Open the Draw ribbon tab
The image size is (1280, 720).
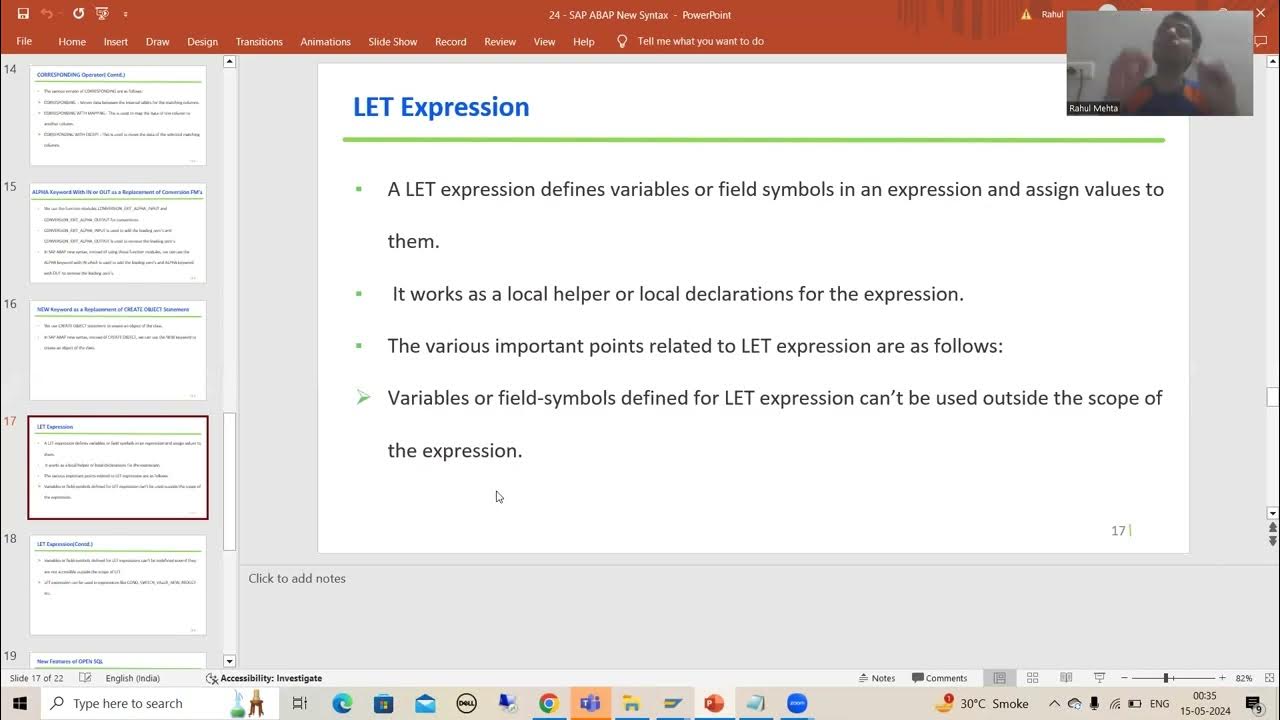pyautogui.click(x=158, y=42)
